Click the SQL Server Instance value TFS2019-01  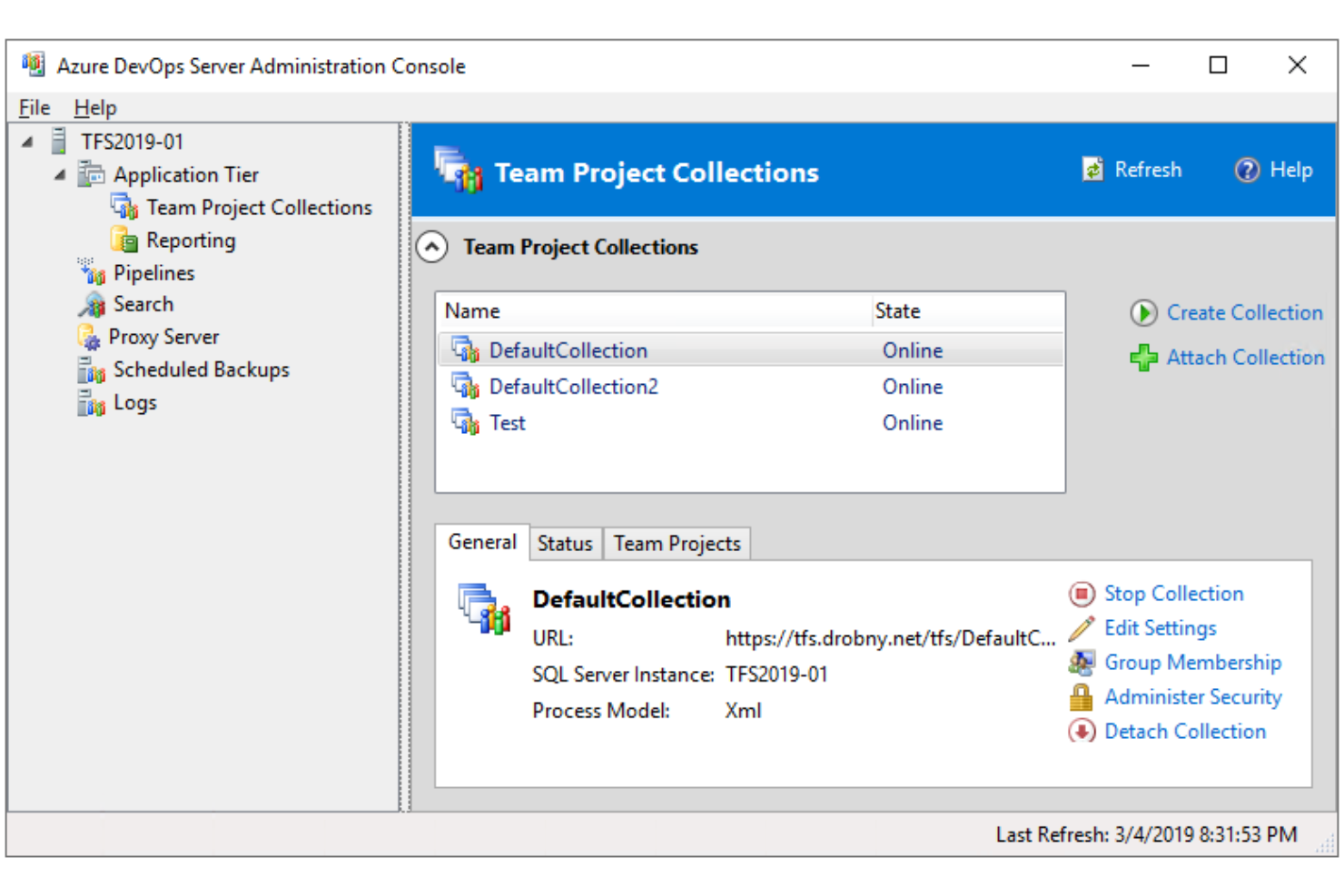tap(776, 674)
